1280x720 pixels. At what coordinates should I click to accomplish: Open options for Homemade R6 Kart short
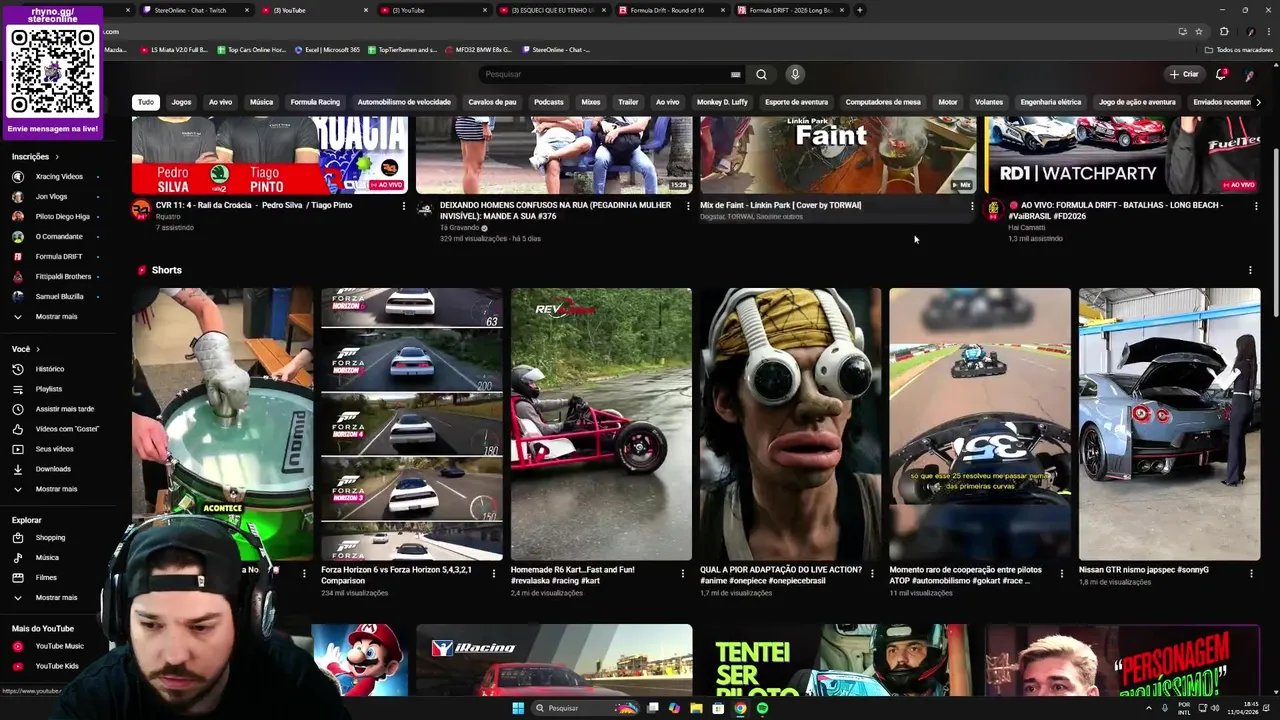[x=683, y=573]
